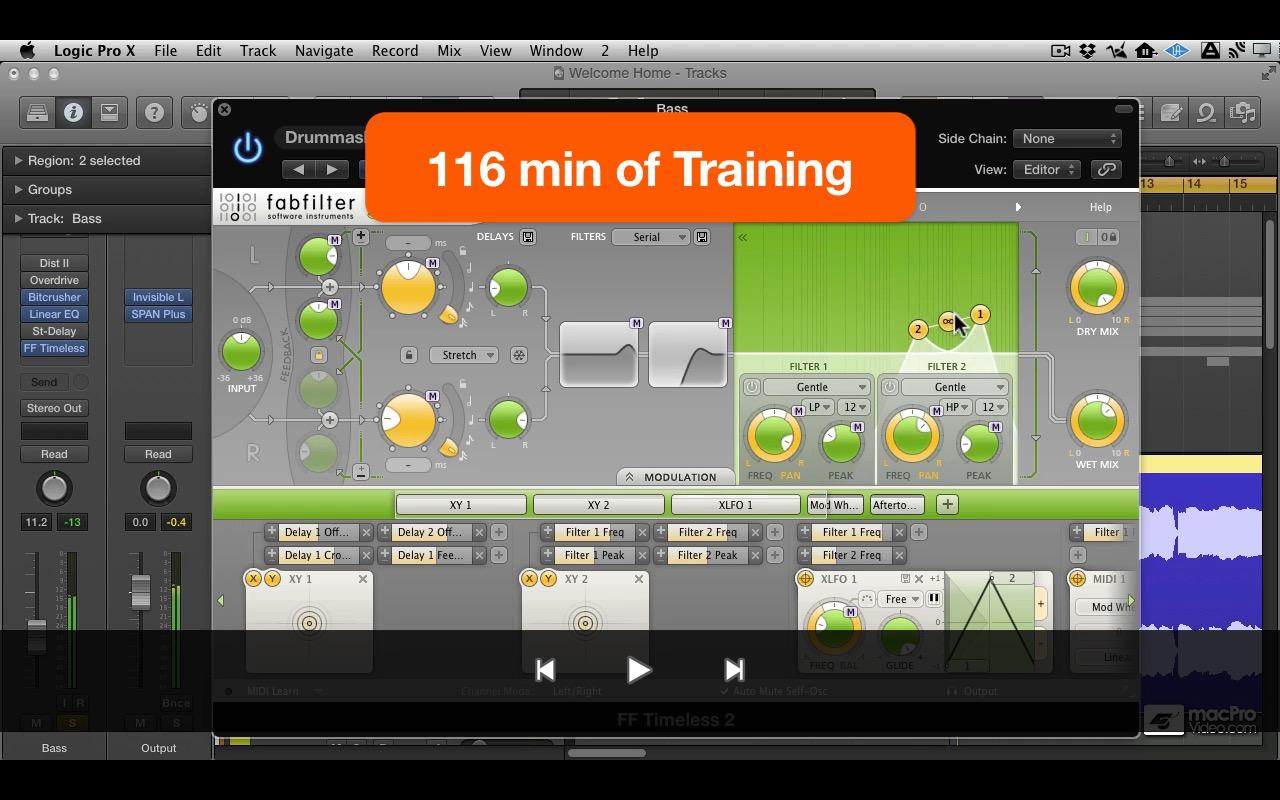Click the Bitcrusher plug-in slot
The height and width of the screenshot is (800, 1280).
[54, 297]
